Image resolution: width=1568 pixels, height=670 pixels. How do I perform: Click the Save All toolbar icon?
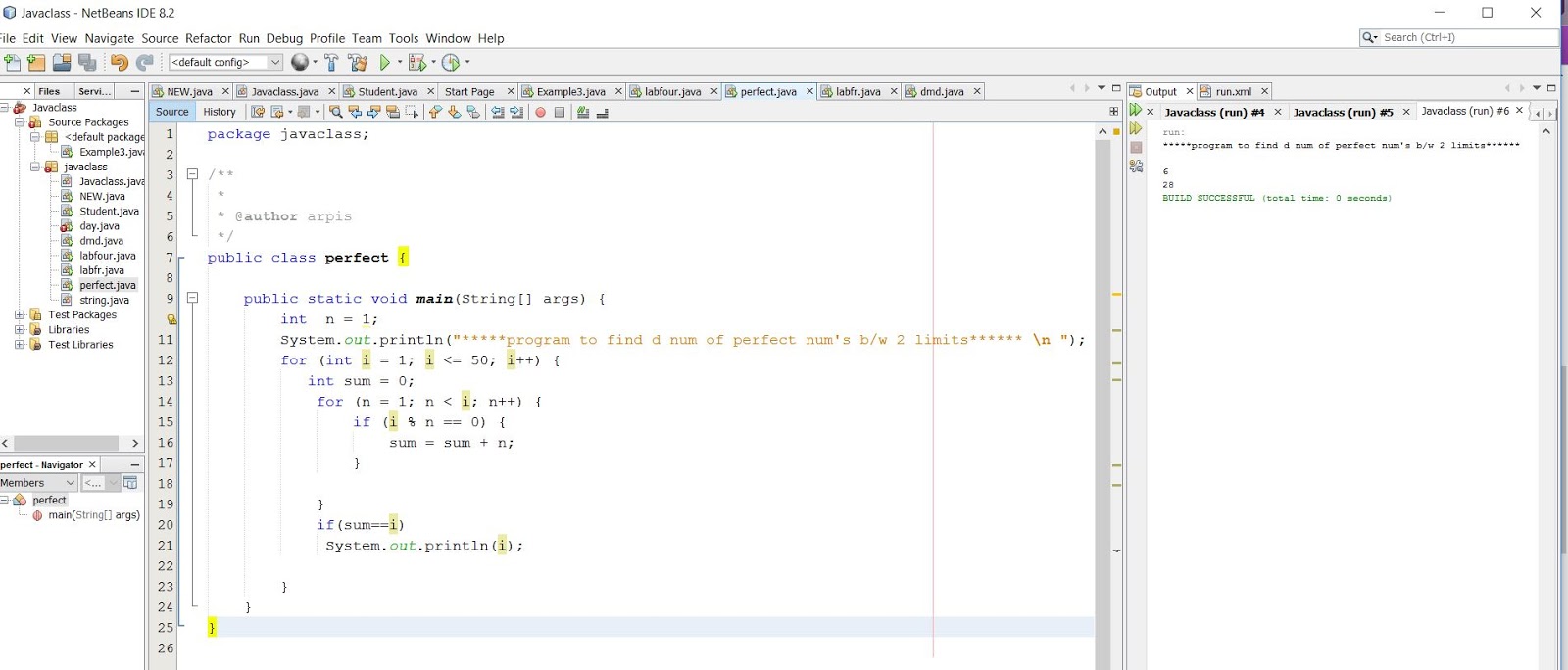tap(87, 63)
